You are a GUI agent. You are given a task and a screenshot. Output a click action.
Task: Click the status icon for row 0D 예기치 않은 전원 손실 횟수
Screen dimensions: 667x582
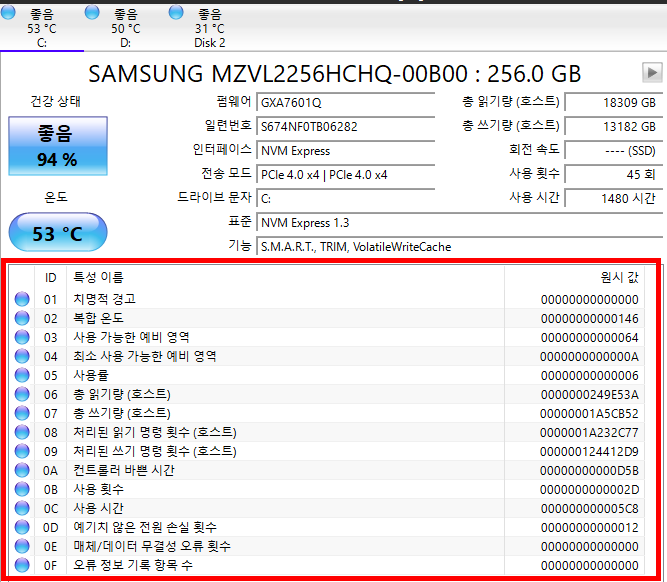22,527
